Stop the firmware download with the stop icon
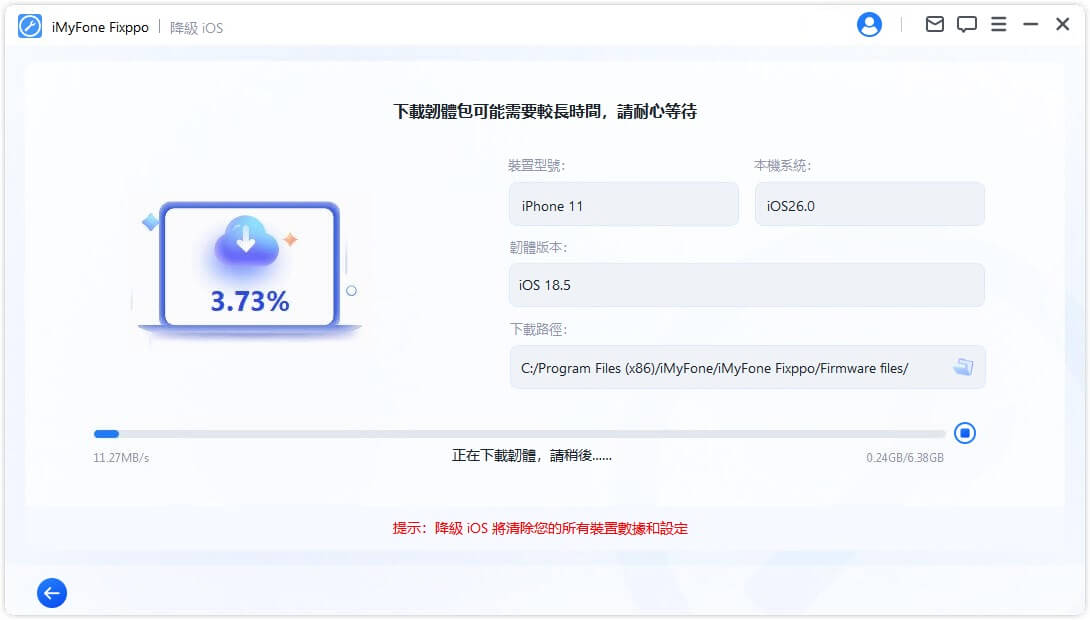The height and width of the screenshot is (620, 1090). click(965, 433)
